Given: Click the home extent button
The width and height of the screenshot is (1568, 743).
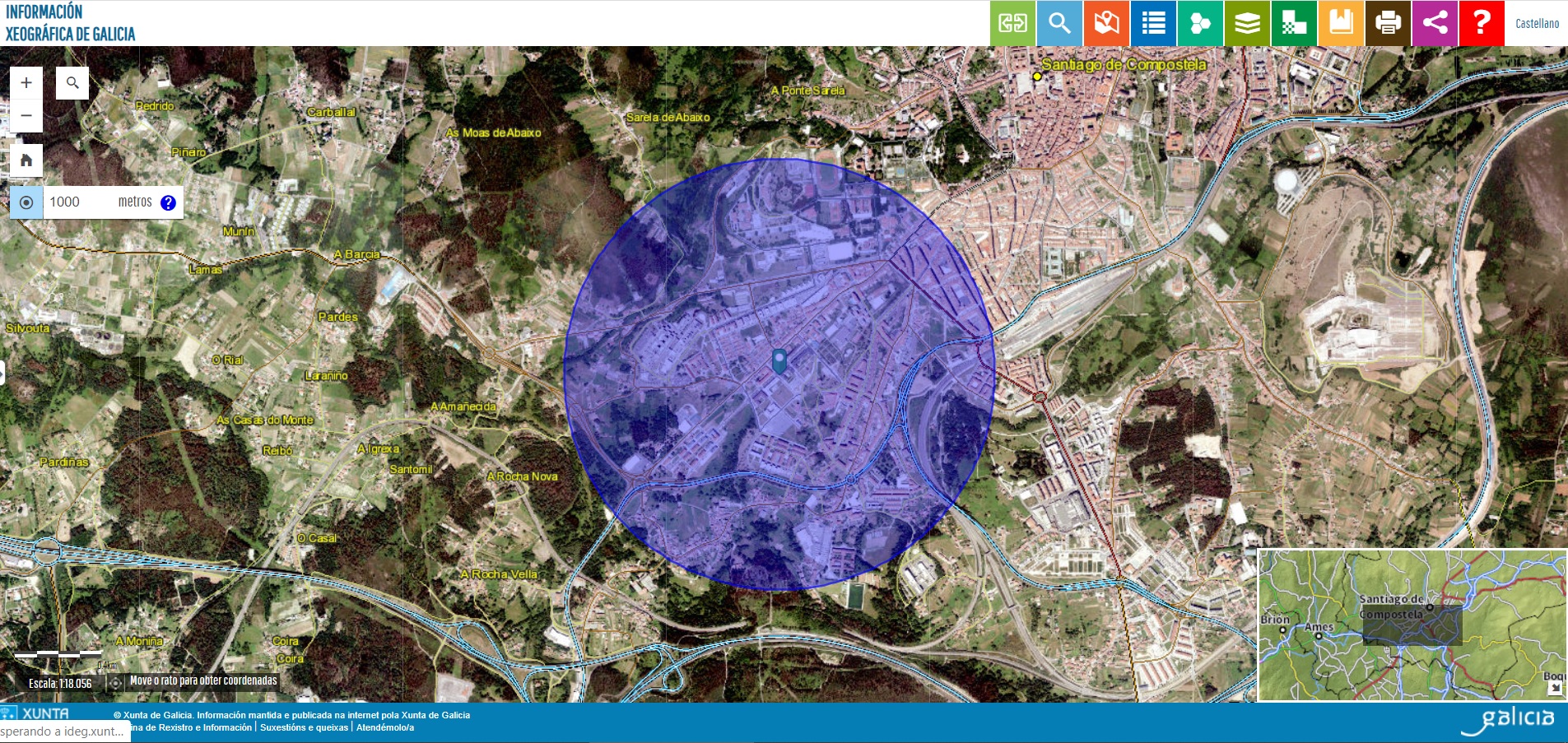Looking at the screenshot, I should point(26,160).
